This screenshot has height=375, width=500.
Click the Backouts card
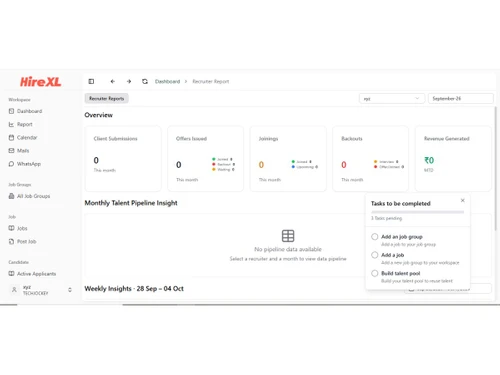point(370,158)
